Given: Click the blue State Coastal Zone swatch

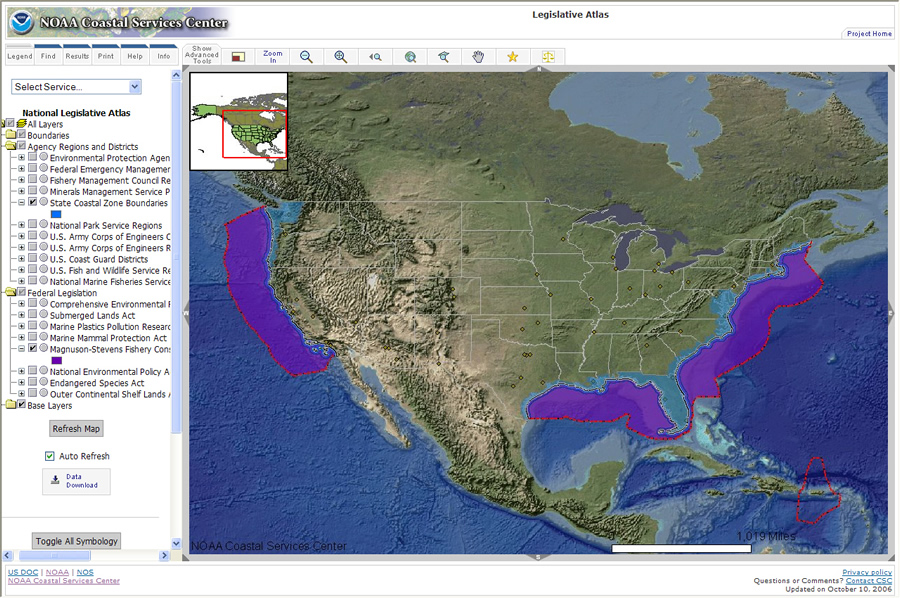Looking at the screenshot, I should tap(56, 214).
